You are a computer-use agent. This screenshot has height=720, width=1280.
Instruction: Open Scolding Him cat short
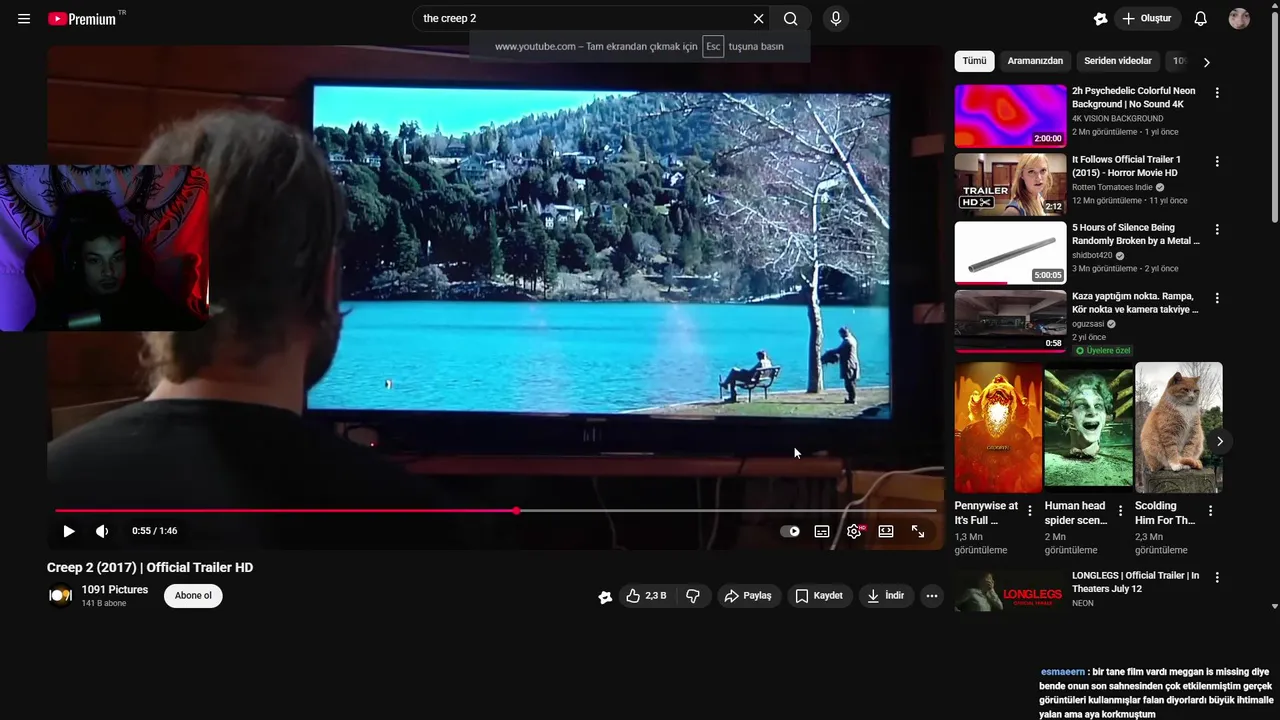click(x=1179, y=428)
